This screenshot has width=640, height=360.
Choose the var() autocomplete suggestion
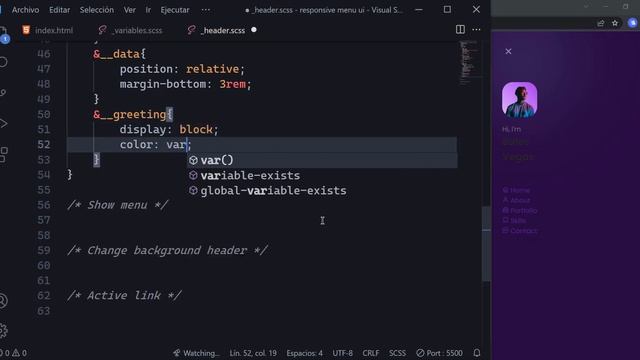point(322,160)
